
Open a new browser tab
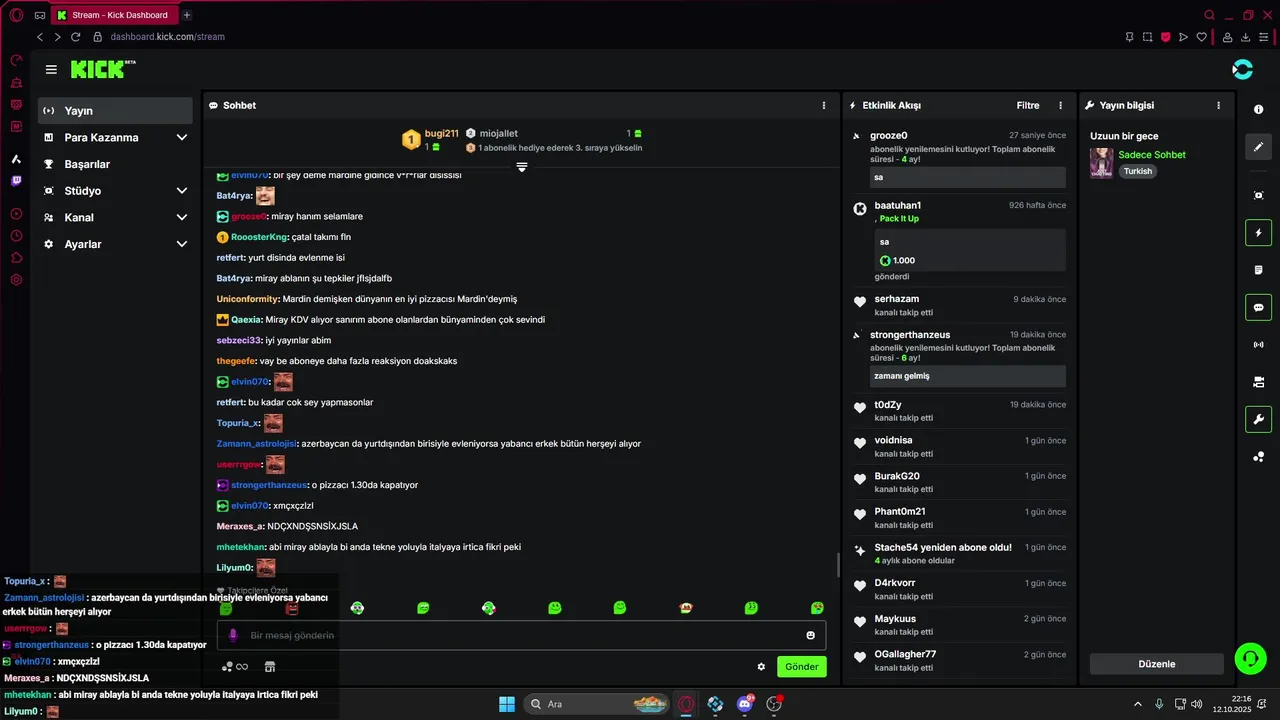click(187, 15)
